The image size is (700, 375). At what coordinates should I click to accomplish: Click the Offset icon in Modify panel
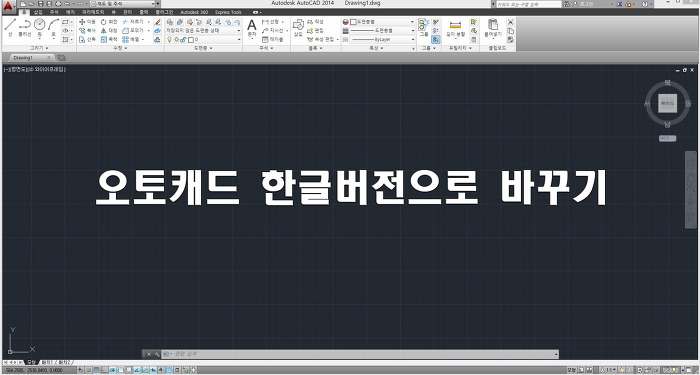(x=158, y=39)
